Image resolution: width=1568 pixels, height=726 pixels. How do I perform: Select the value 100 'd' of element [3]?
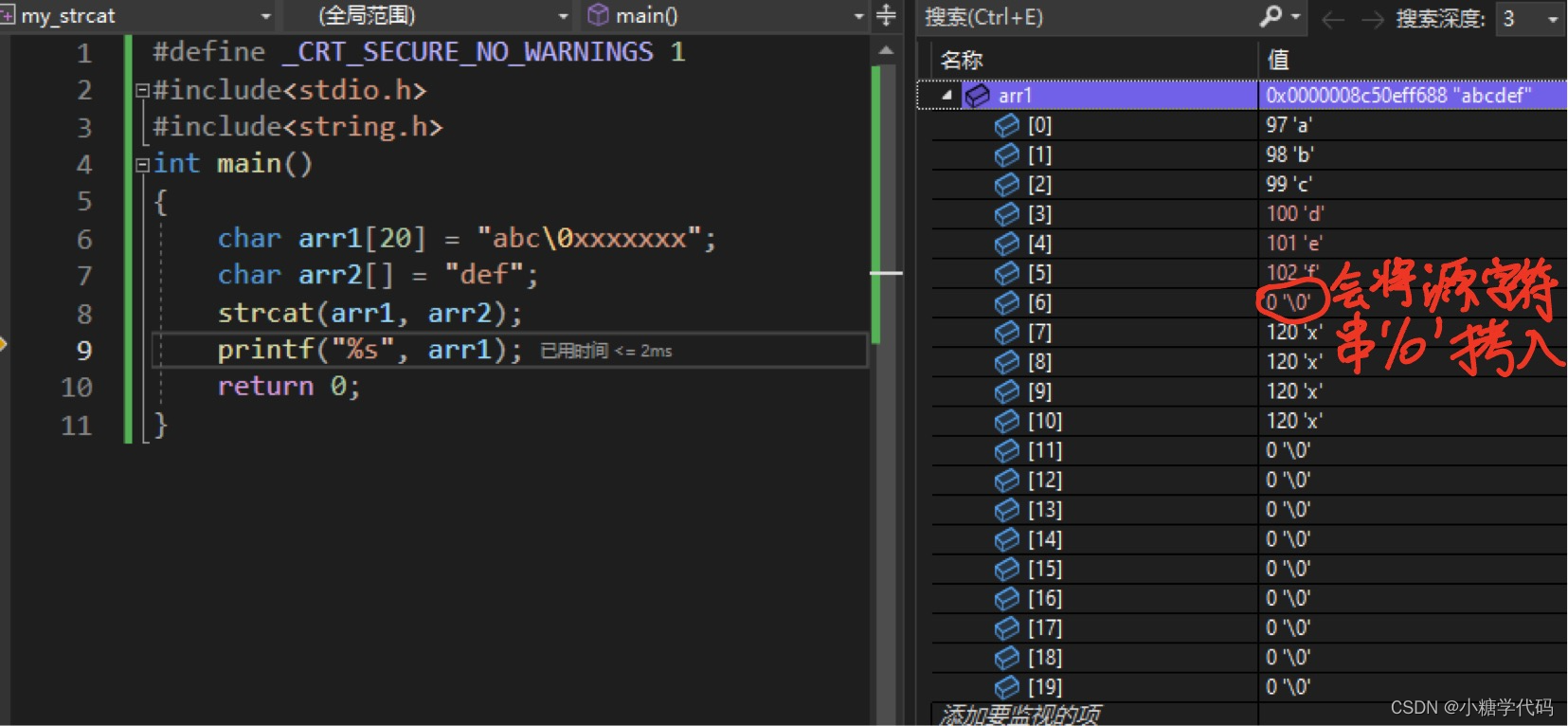pos(1294,214)
